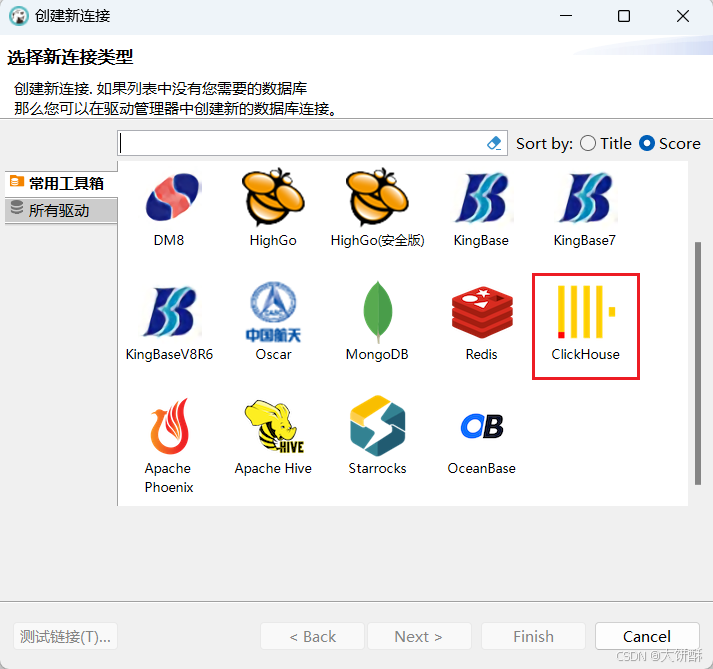
Task: Pick the Starrocks driver icon
Action: pyautogui.click(x=377, y=426)
